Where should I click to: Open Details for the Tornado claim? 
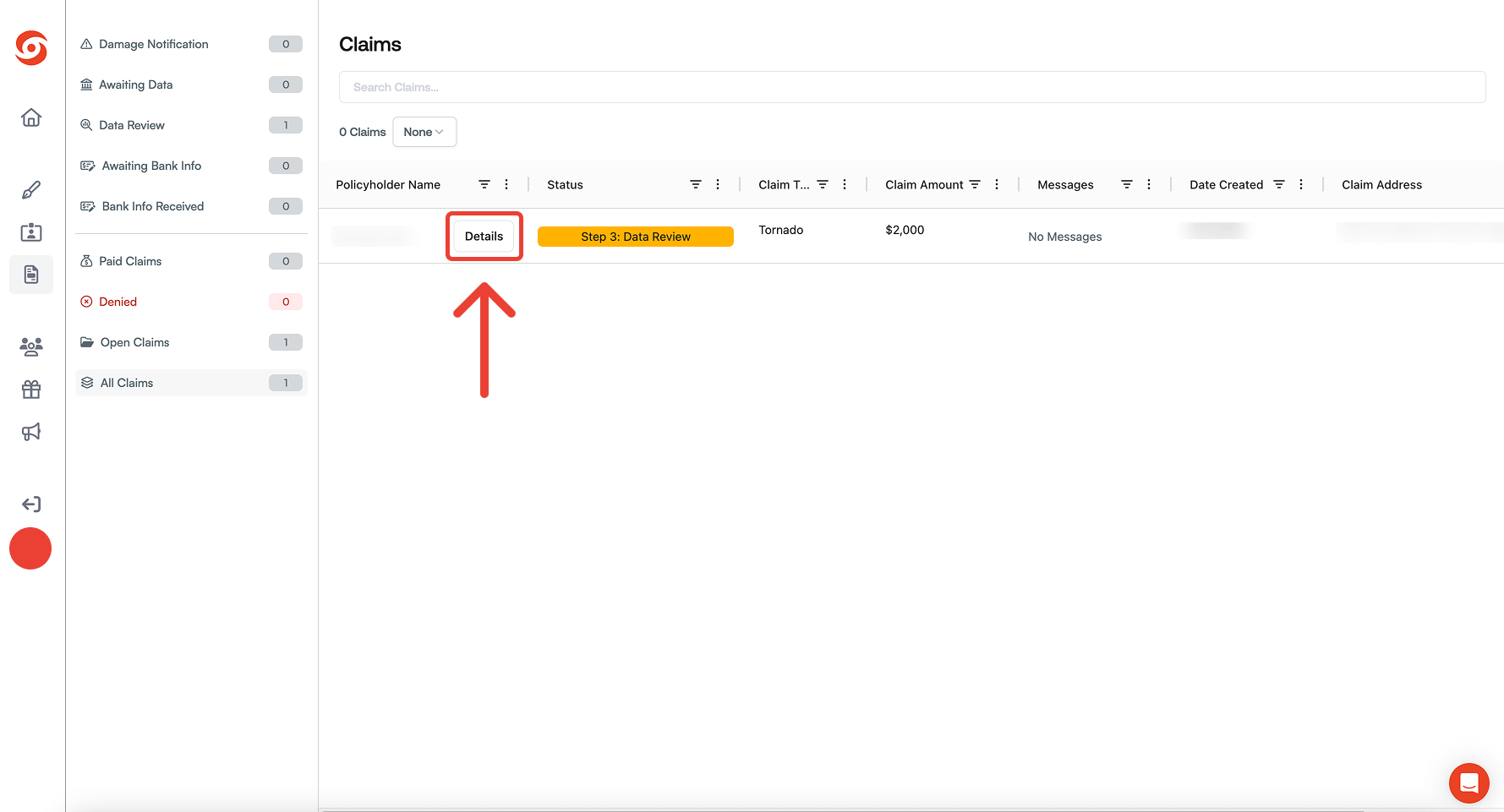pos(484,237)
